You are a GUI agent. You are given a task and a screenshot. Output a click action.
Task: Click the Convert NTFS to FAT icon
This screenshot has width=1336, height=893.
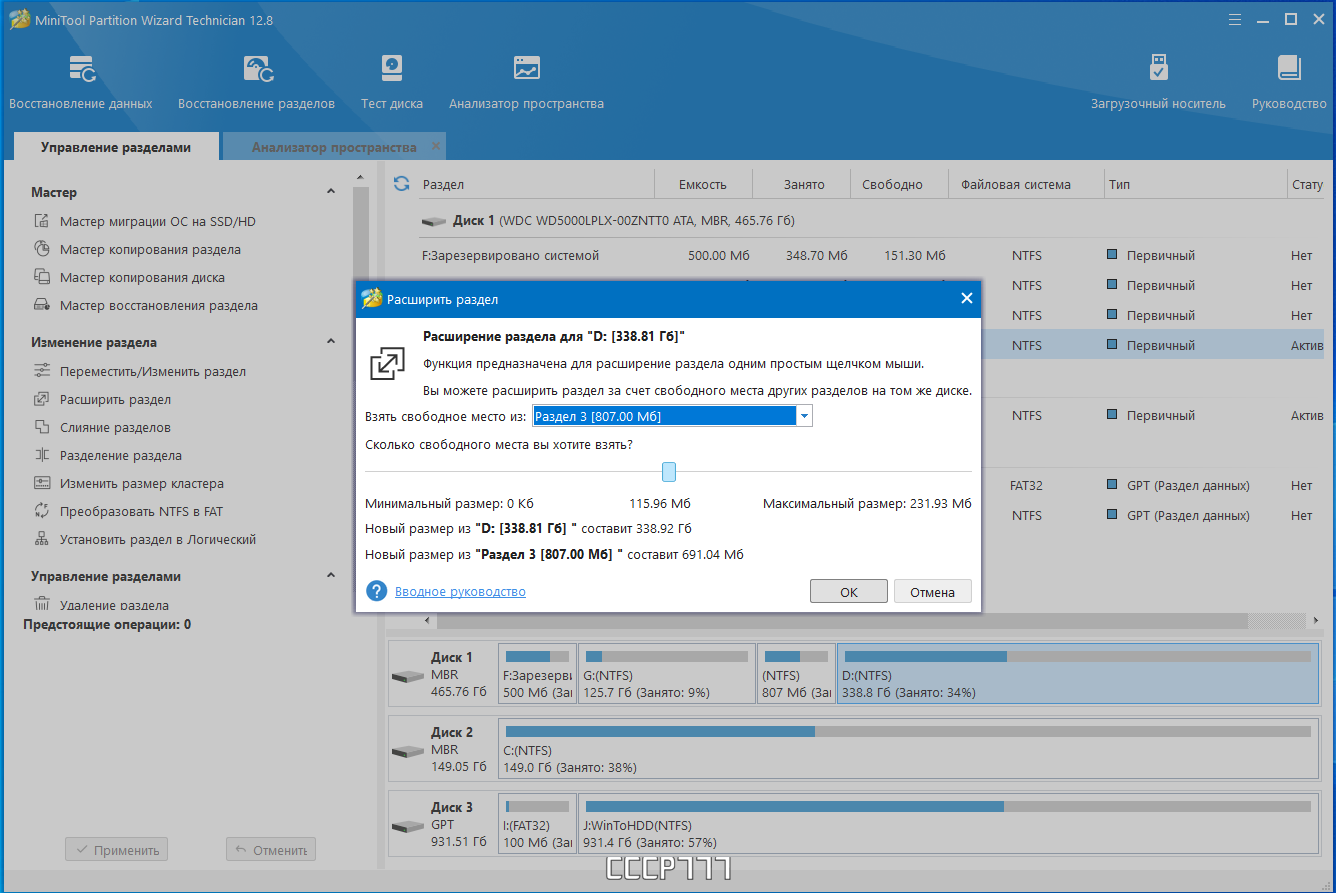point(42,511)
